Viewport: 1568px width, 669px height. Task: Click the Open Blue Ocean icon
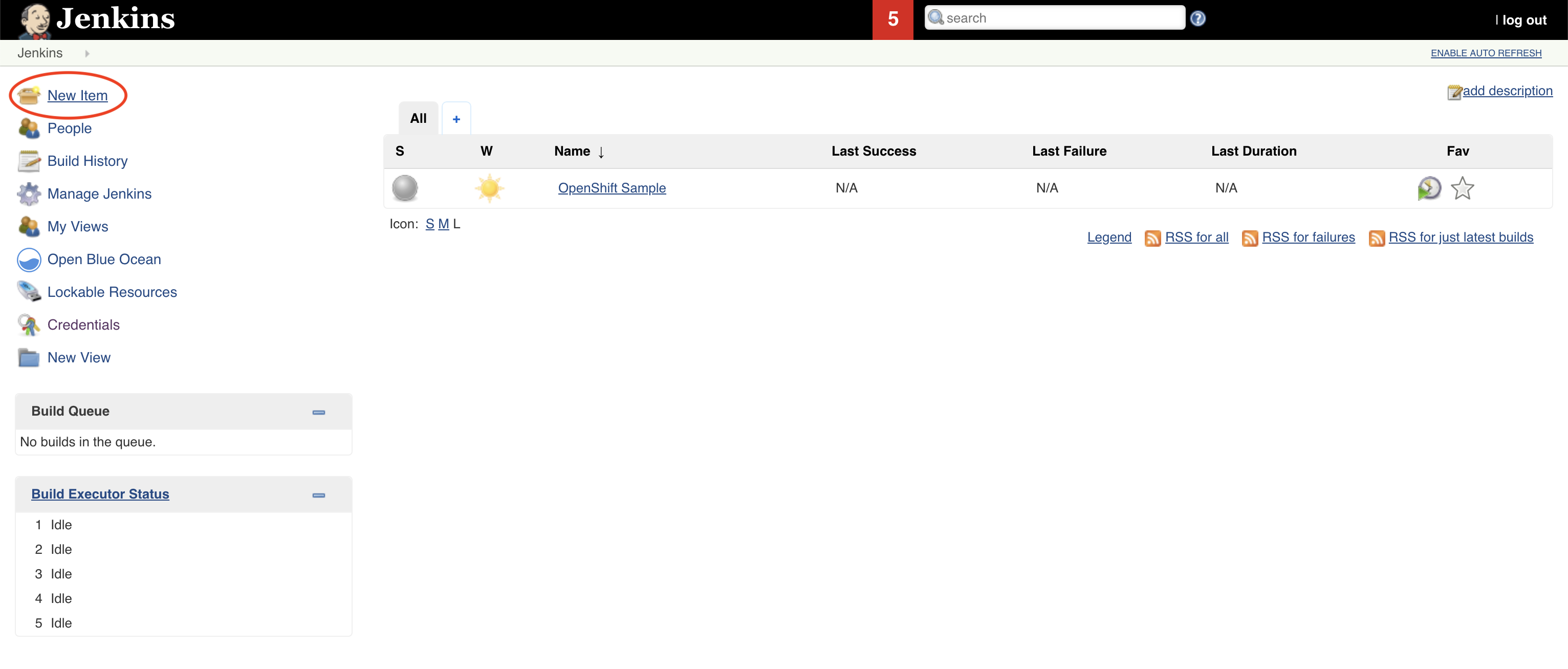(x=29, y=260)
